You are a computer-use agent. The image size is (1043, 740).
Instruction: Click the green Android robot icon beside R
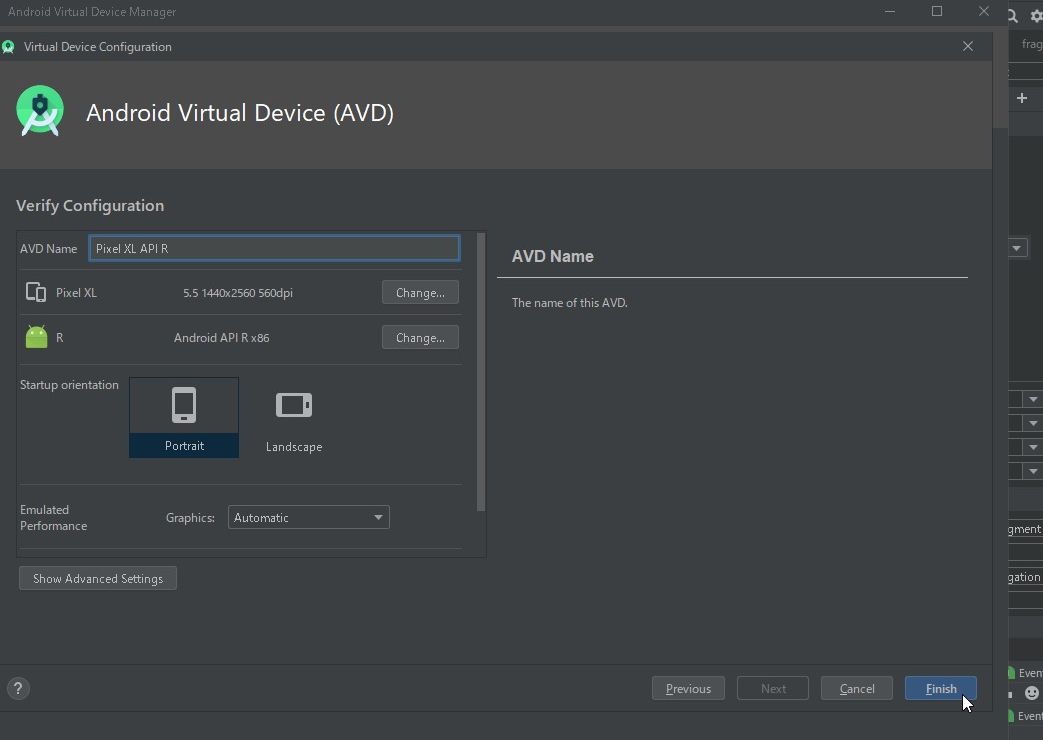36,336
